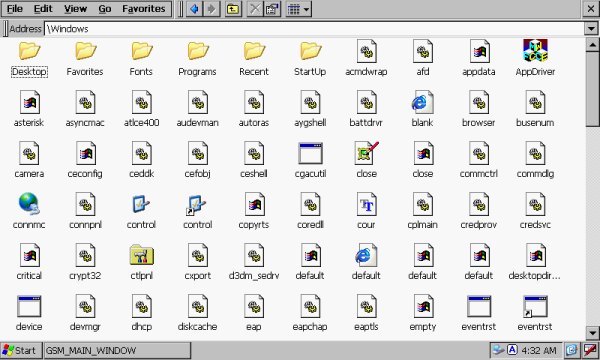The width and height of the screenshot is (600, 360).
Task: Click the atlce400 file name
Action: (x=142, y=122)
